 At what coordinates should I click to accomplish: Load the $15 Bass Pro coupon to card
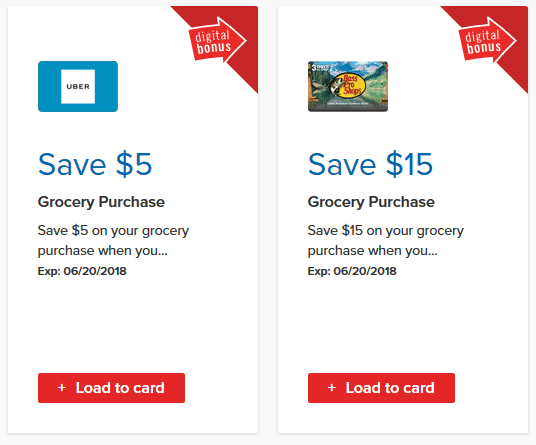pos(381,388)
